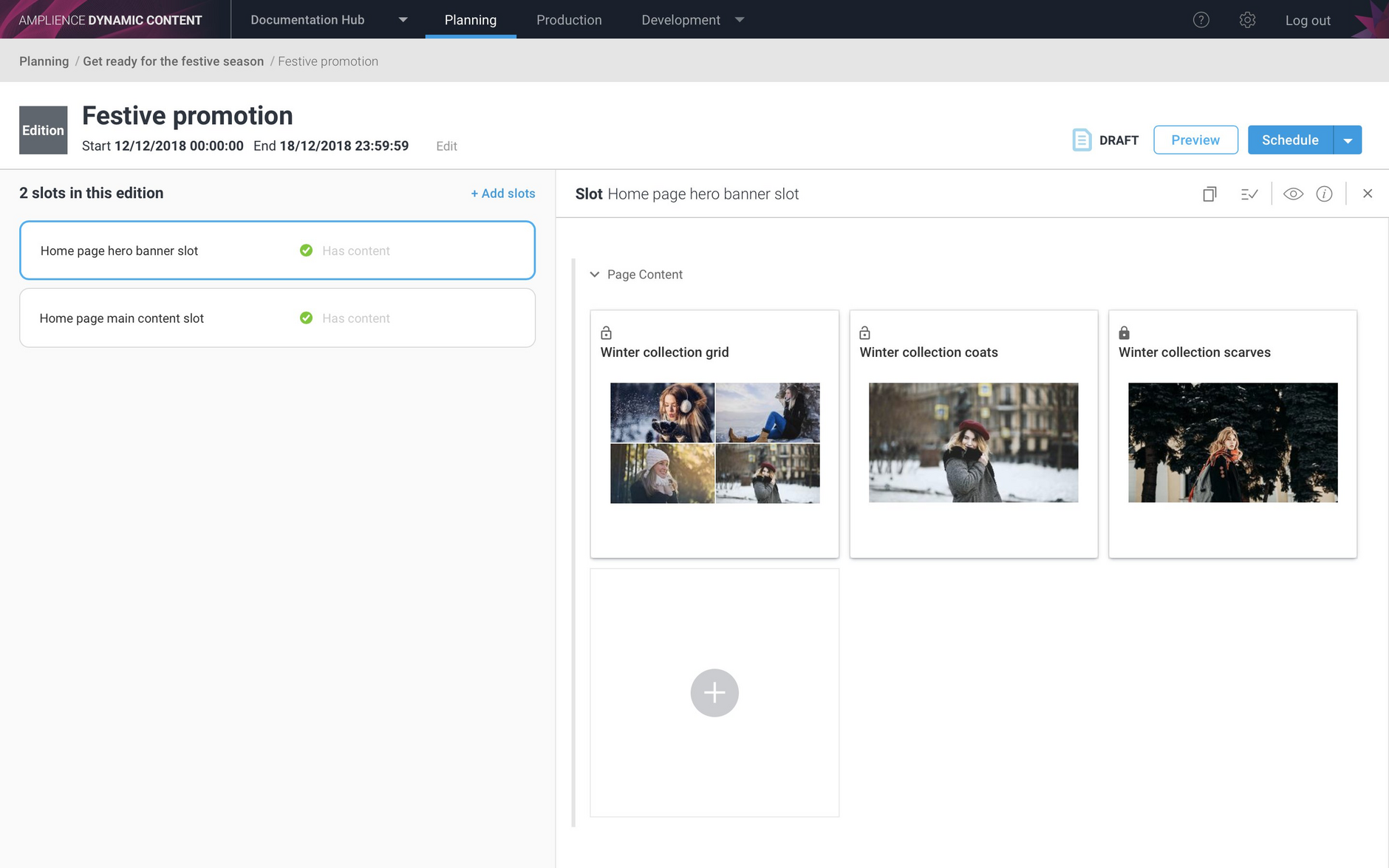
Task: Click the end date 18/12/2018 23:59:59
Action: coord(344,146)
